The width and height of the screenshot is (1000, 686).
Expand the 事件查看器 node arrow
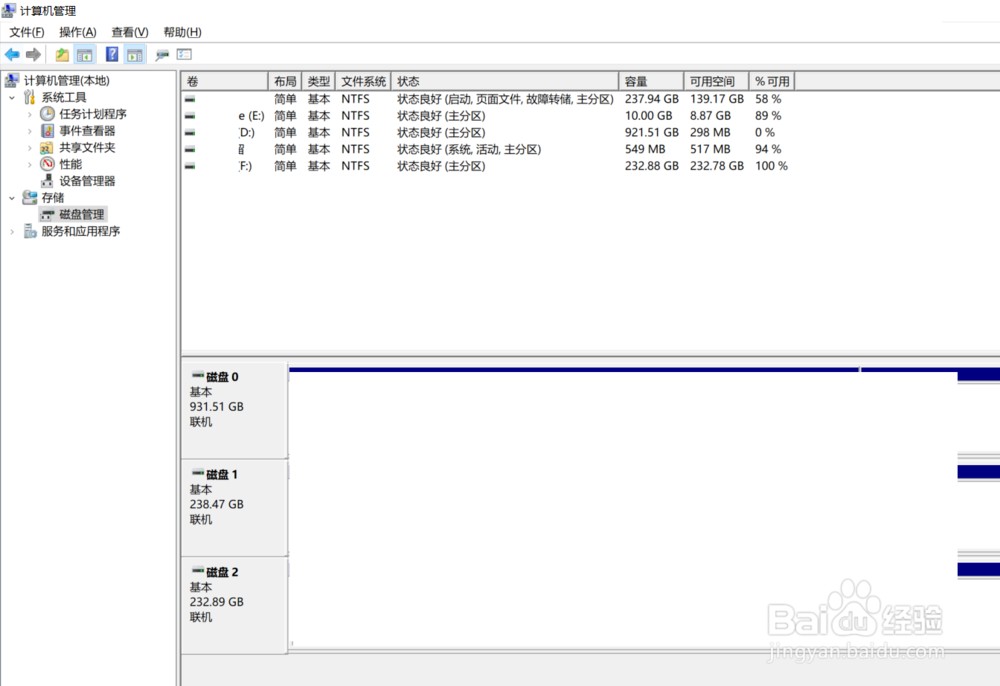point(29,131)
